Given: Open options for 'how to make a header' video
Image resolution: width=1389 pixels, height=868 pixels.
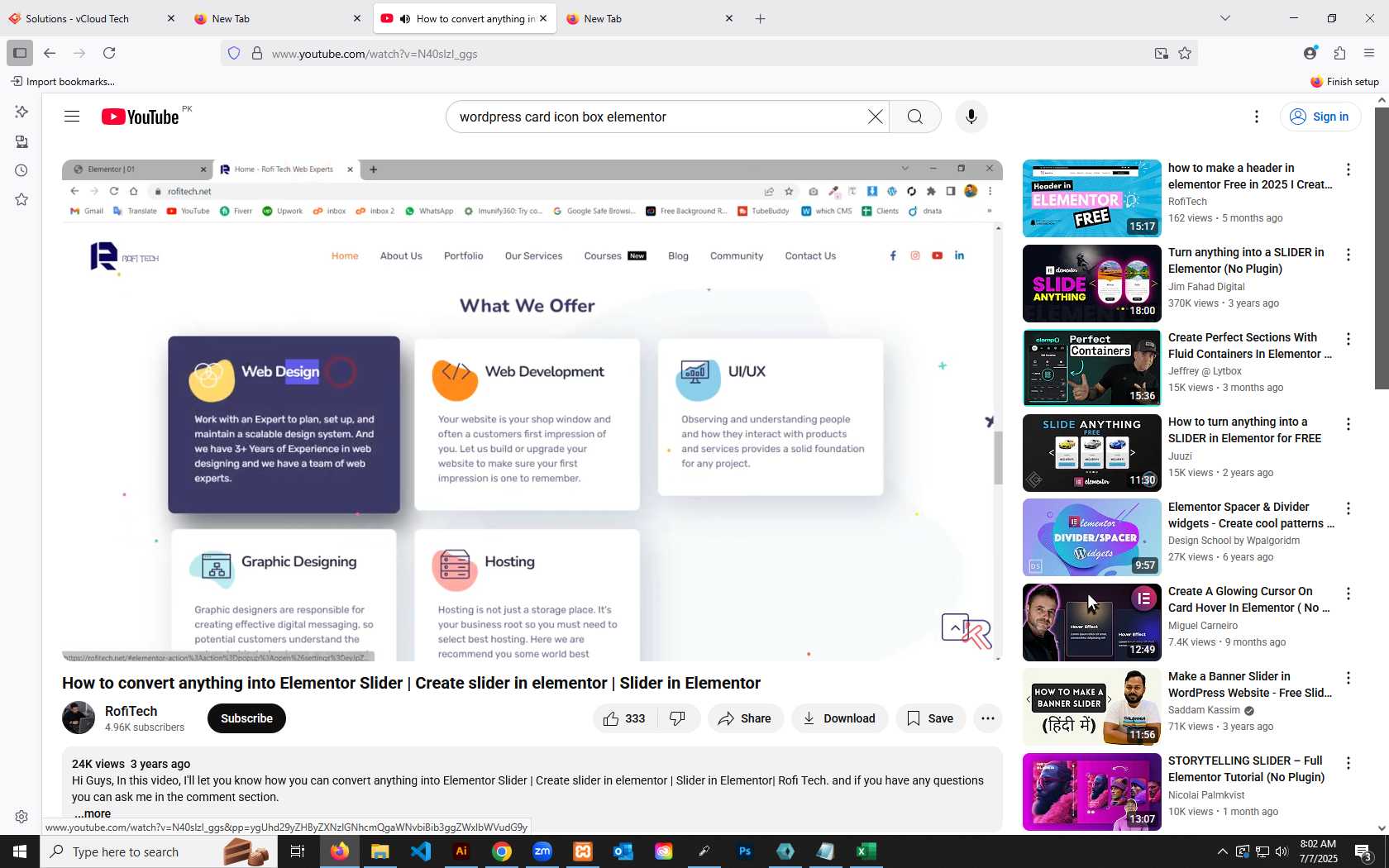Looking at the screenshot, I should (x=1348, y=169).
